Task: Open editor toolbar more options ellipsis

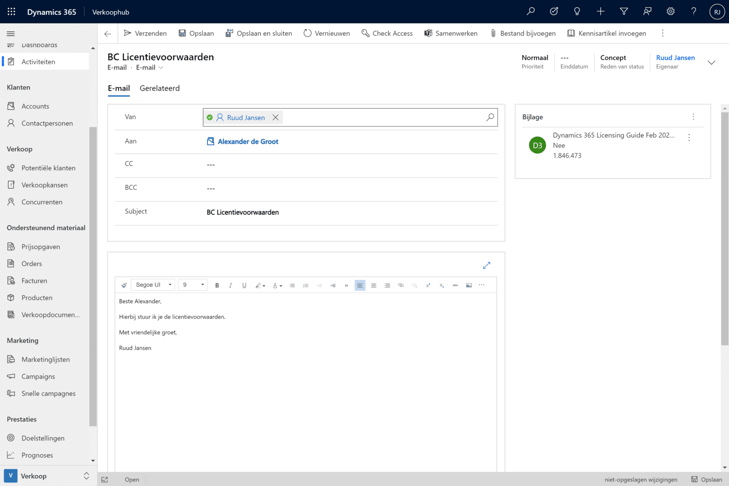Action: click(482, 285)
